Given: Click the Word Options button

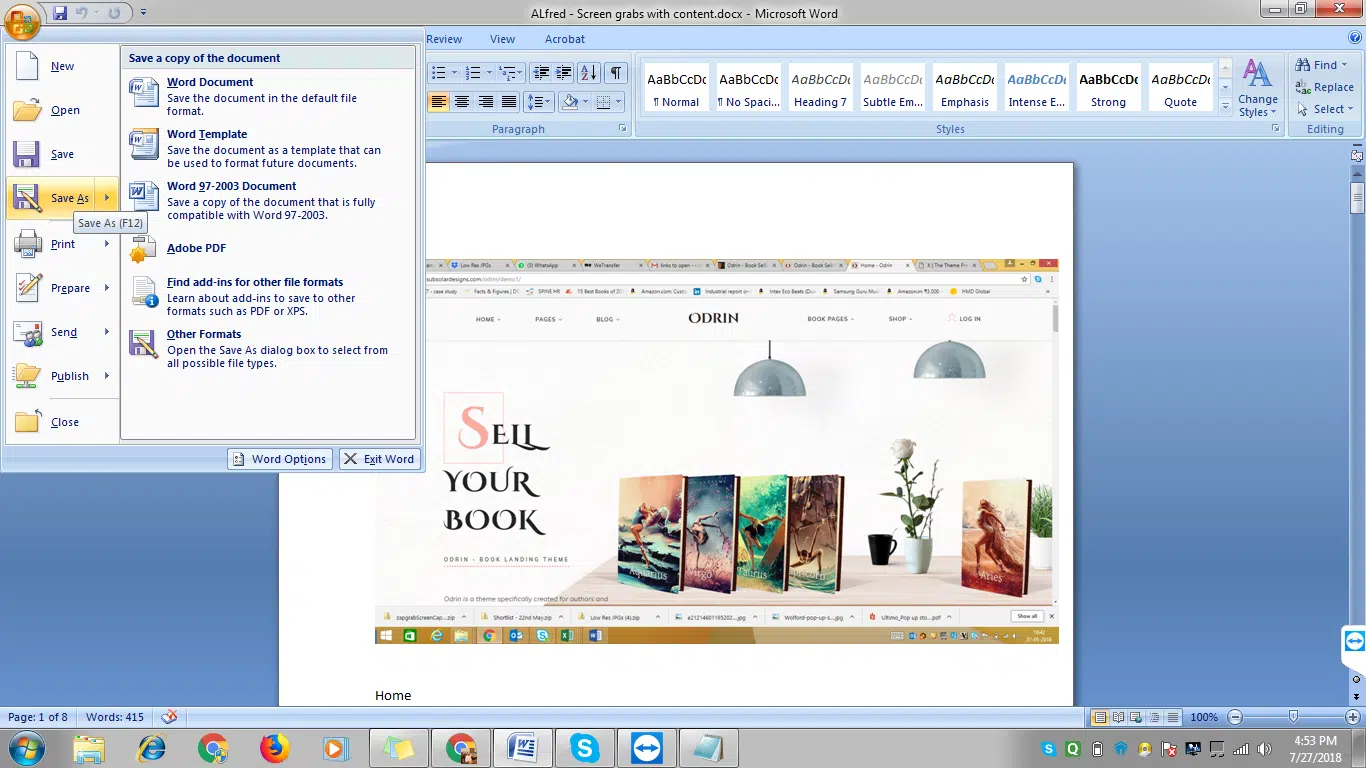Looking at the screenshot, I should (x=279, y=459).
